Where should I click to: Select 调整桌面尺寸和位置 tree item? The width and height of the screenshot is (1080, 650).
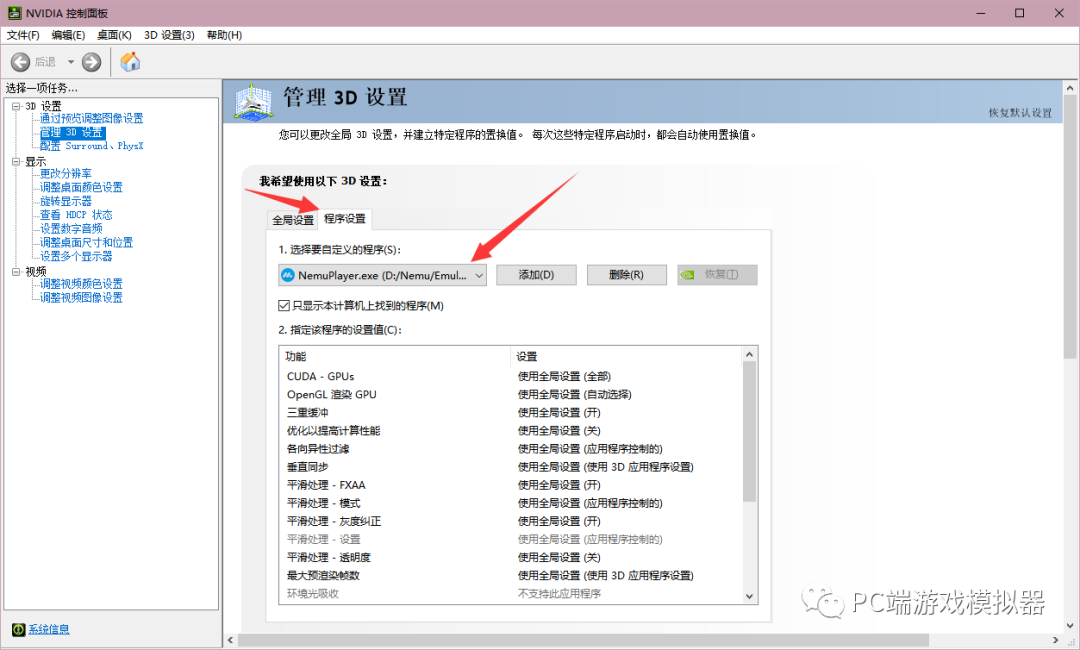tap(86, 242)
